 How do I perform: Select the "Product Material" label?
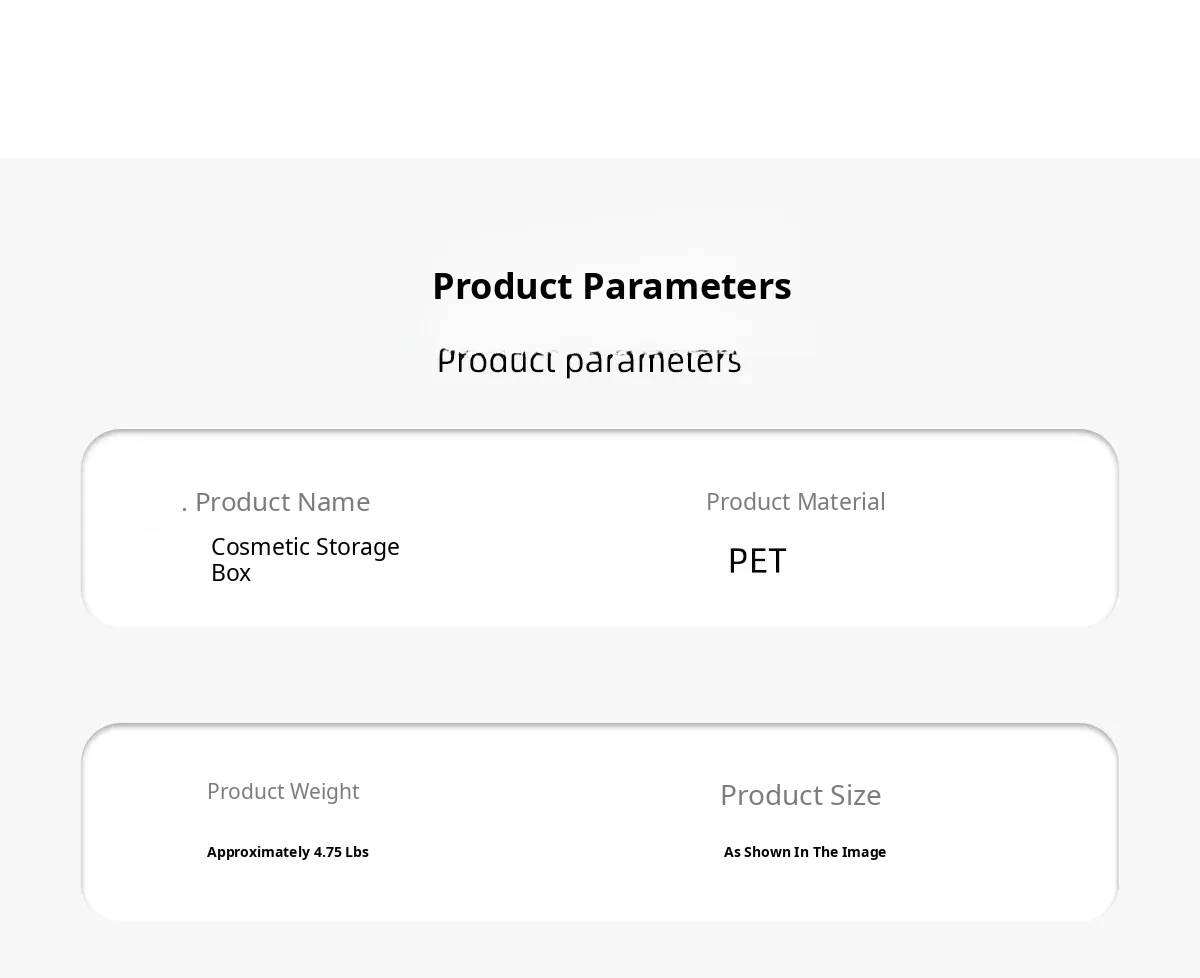pos(795,502)
